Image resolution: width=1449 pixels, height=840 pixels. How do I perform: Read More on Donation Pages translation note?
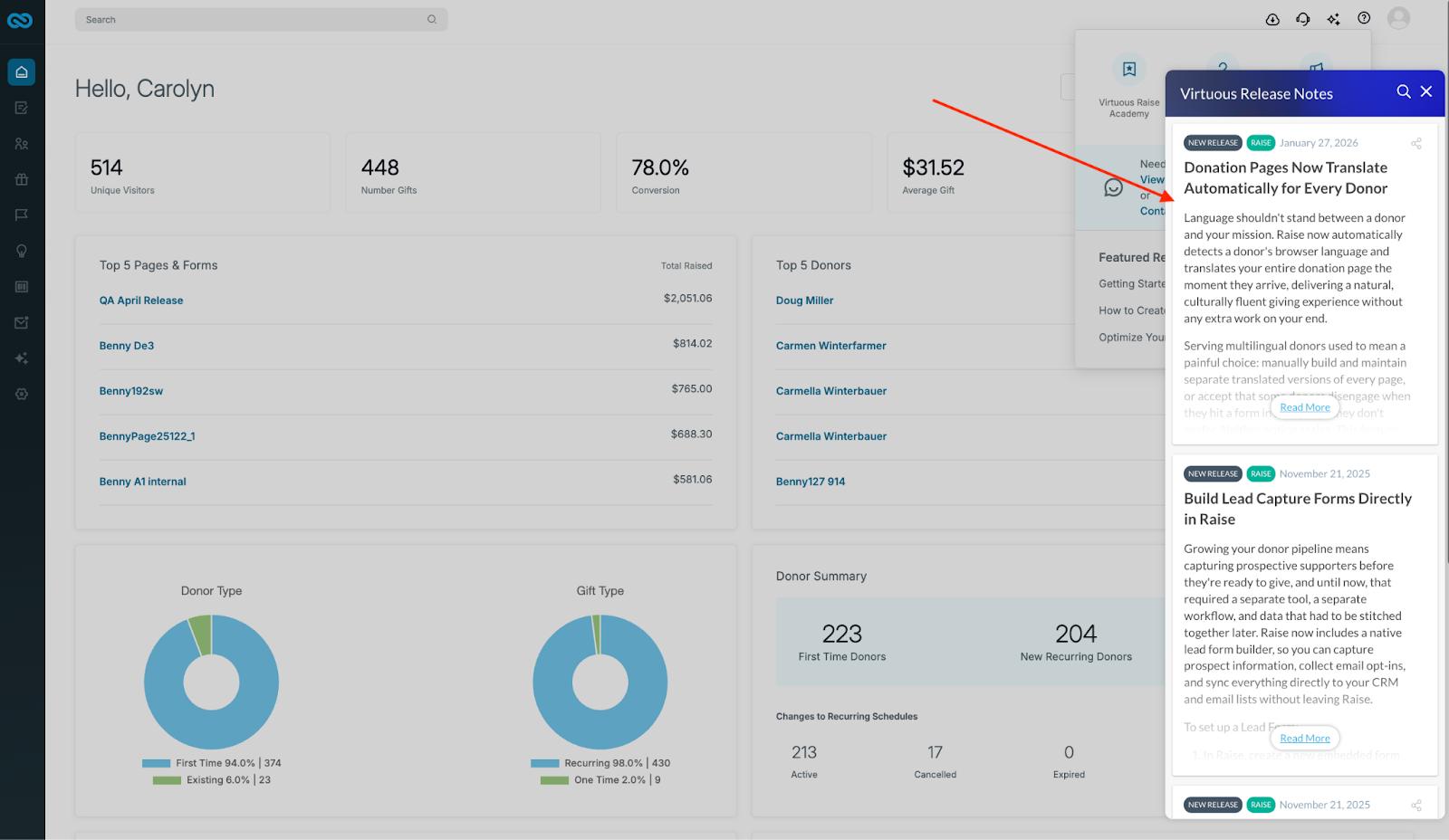1305,407
